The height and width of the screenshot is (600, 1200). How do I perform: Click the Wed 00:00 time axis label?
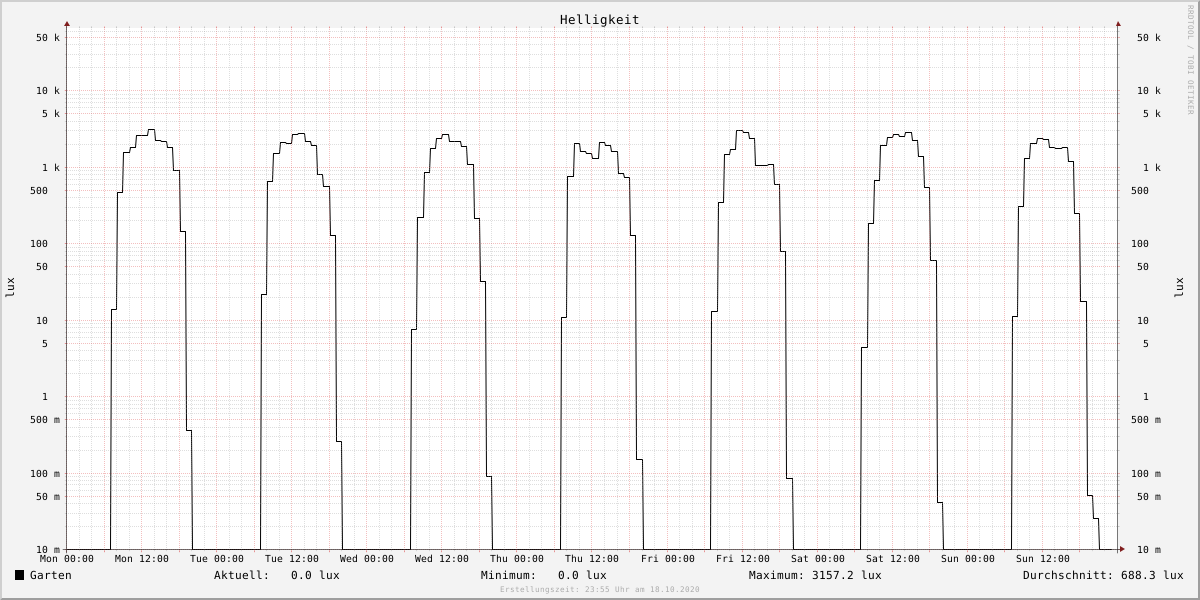(367, 559)
